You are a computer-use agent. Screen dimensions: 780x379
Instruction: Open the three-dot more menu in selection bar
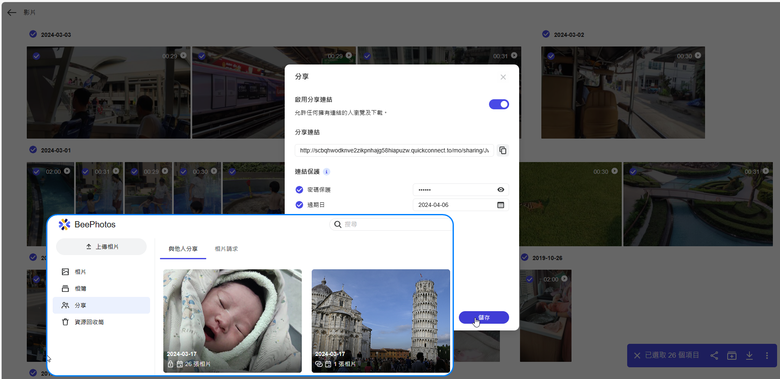point(767,356)
